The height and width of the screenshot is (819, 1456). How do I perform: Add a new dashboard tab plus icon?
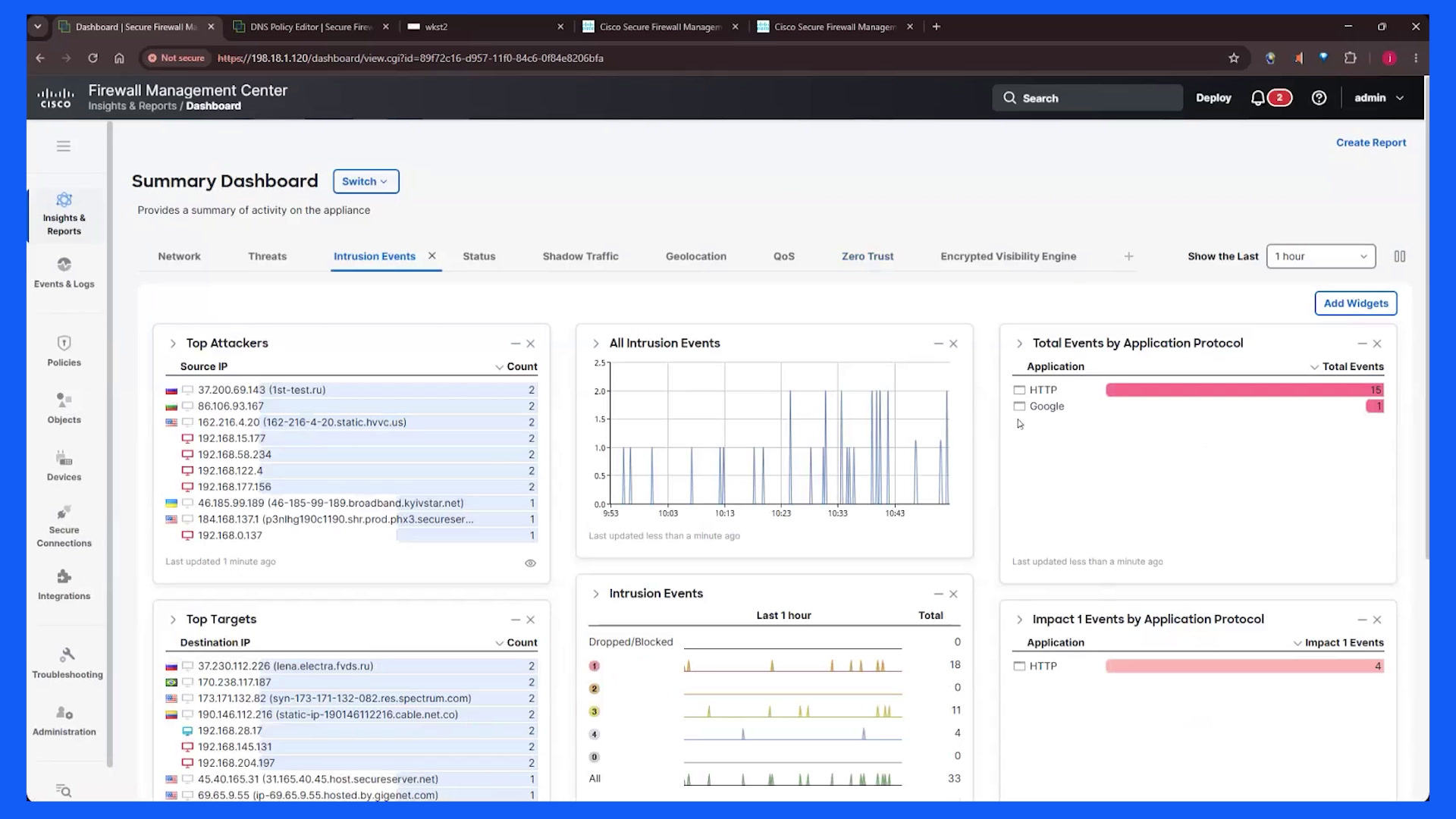click(x=1128, y=256)
